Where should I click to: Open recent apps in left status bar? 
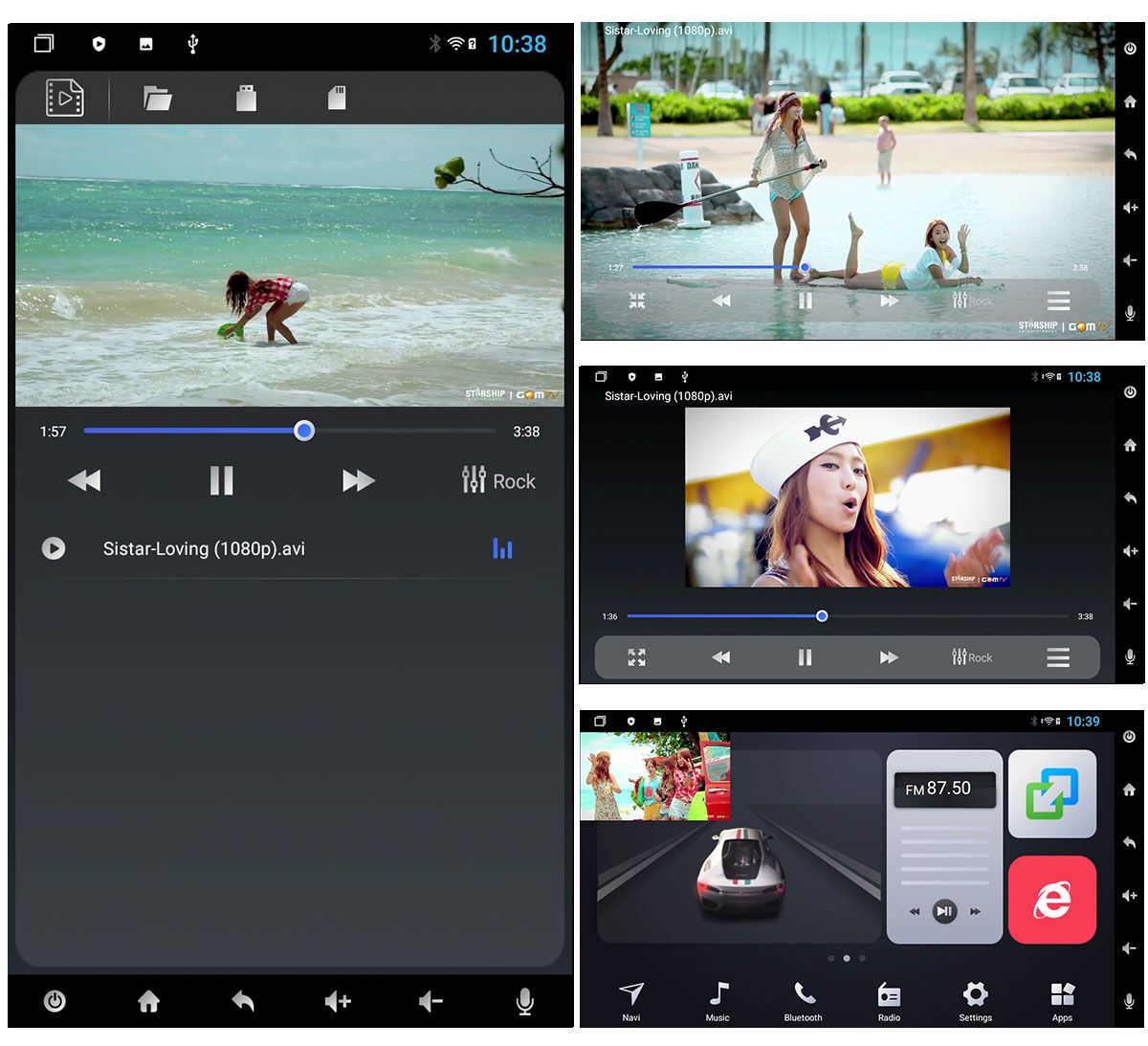point(44,43)
